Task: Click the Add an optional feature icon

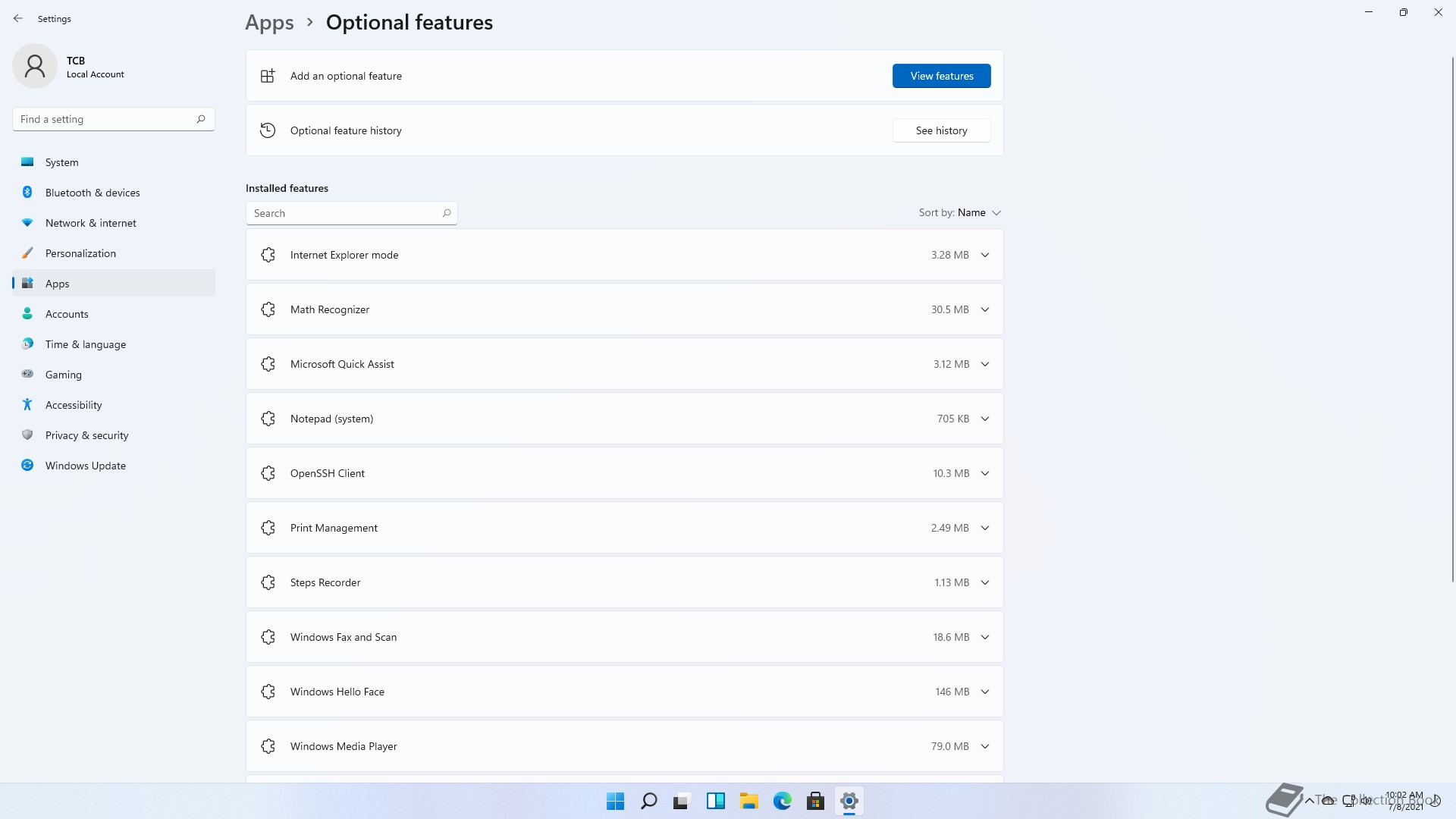Action: point(268,76)
